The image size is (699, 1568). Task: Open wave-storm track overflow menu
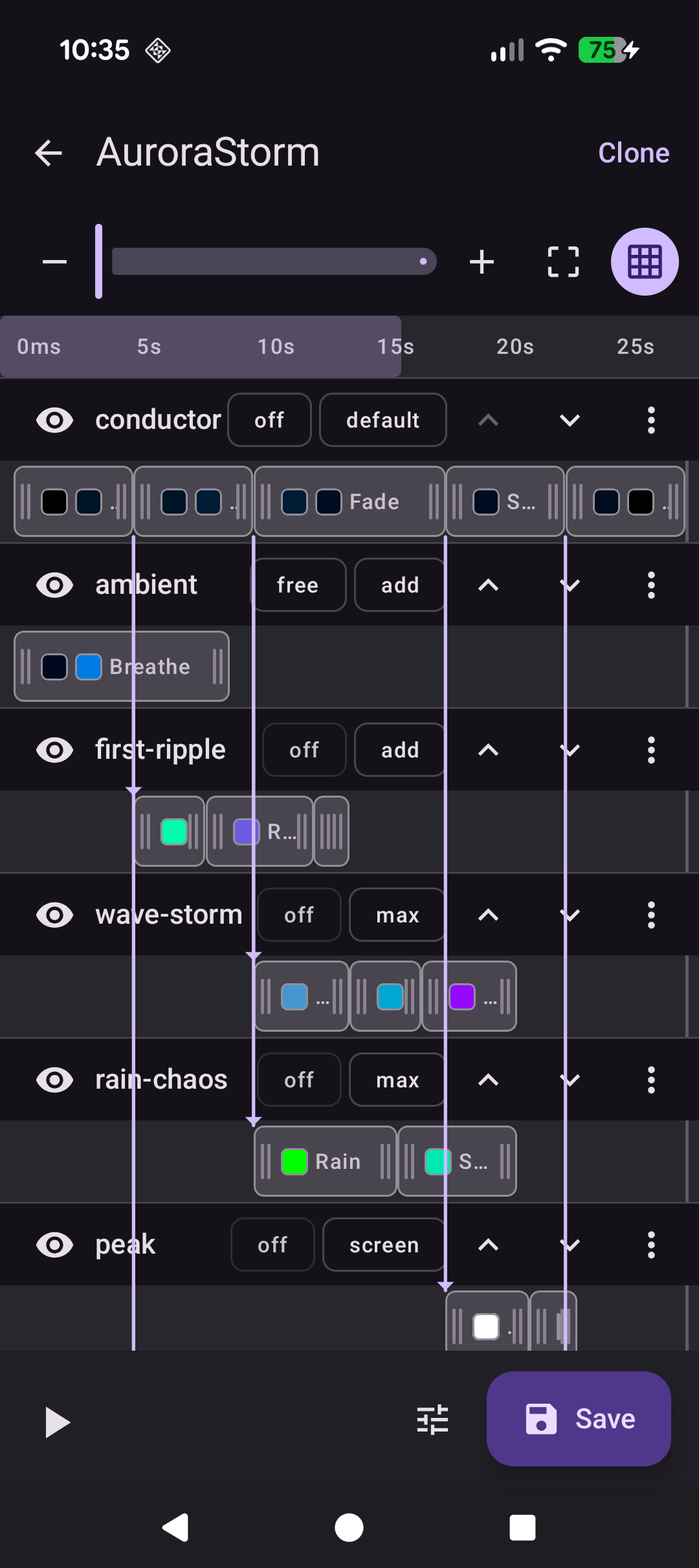click(651, 915)
